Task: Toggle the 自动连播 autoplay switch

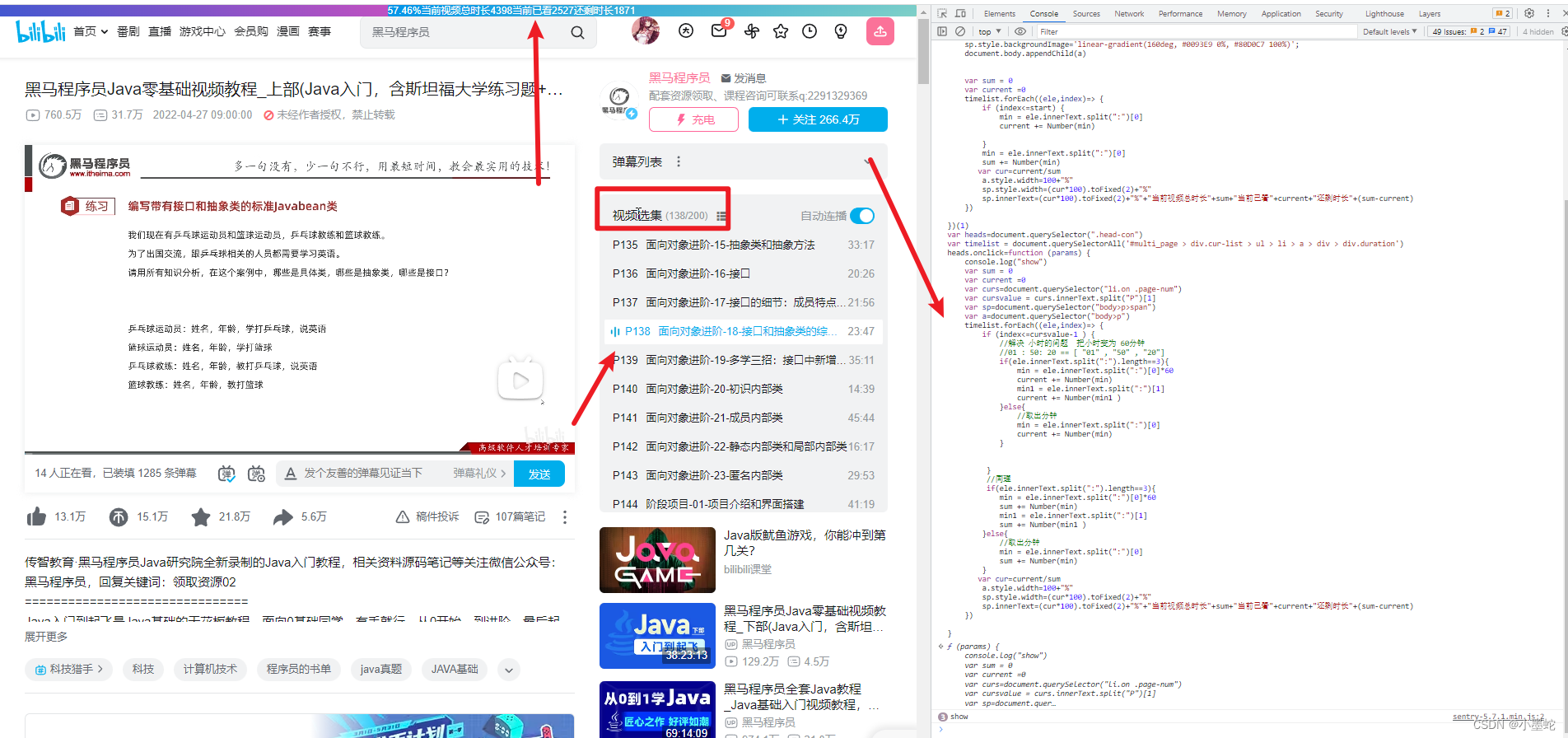Action: point(862,216)
